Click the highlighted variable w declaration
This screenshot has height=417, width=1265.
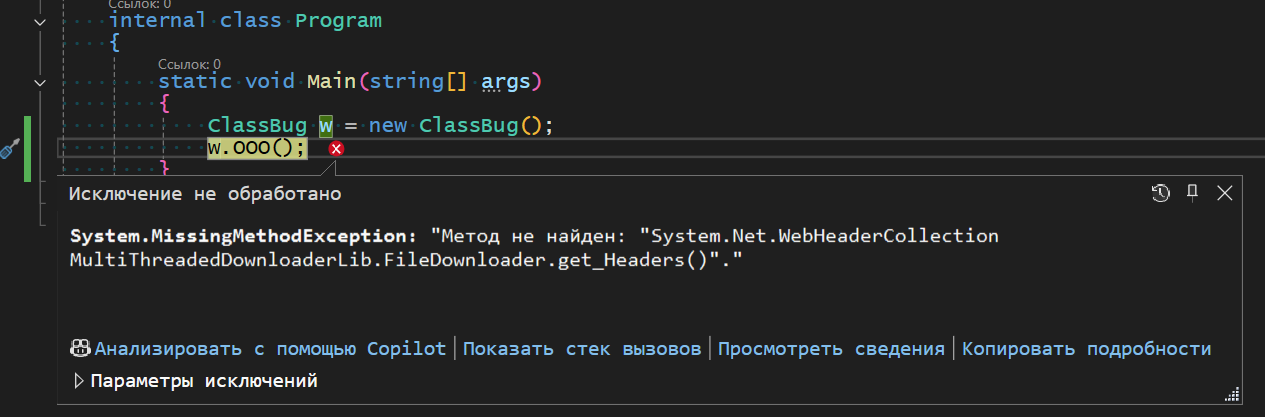326,126
